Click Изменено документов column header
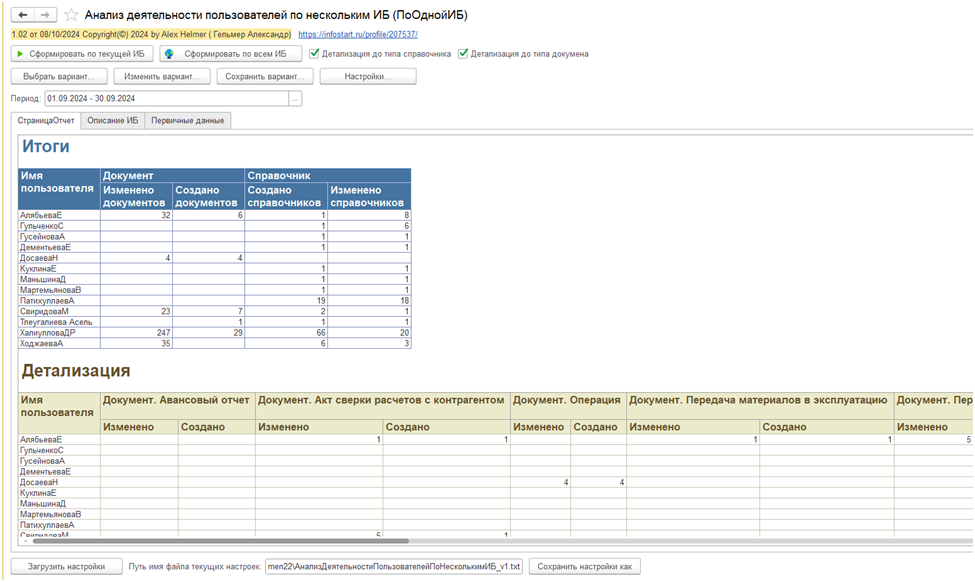Image resolution: width=975 pixels, height=582 pixels. (134, 196)
